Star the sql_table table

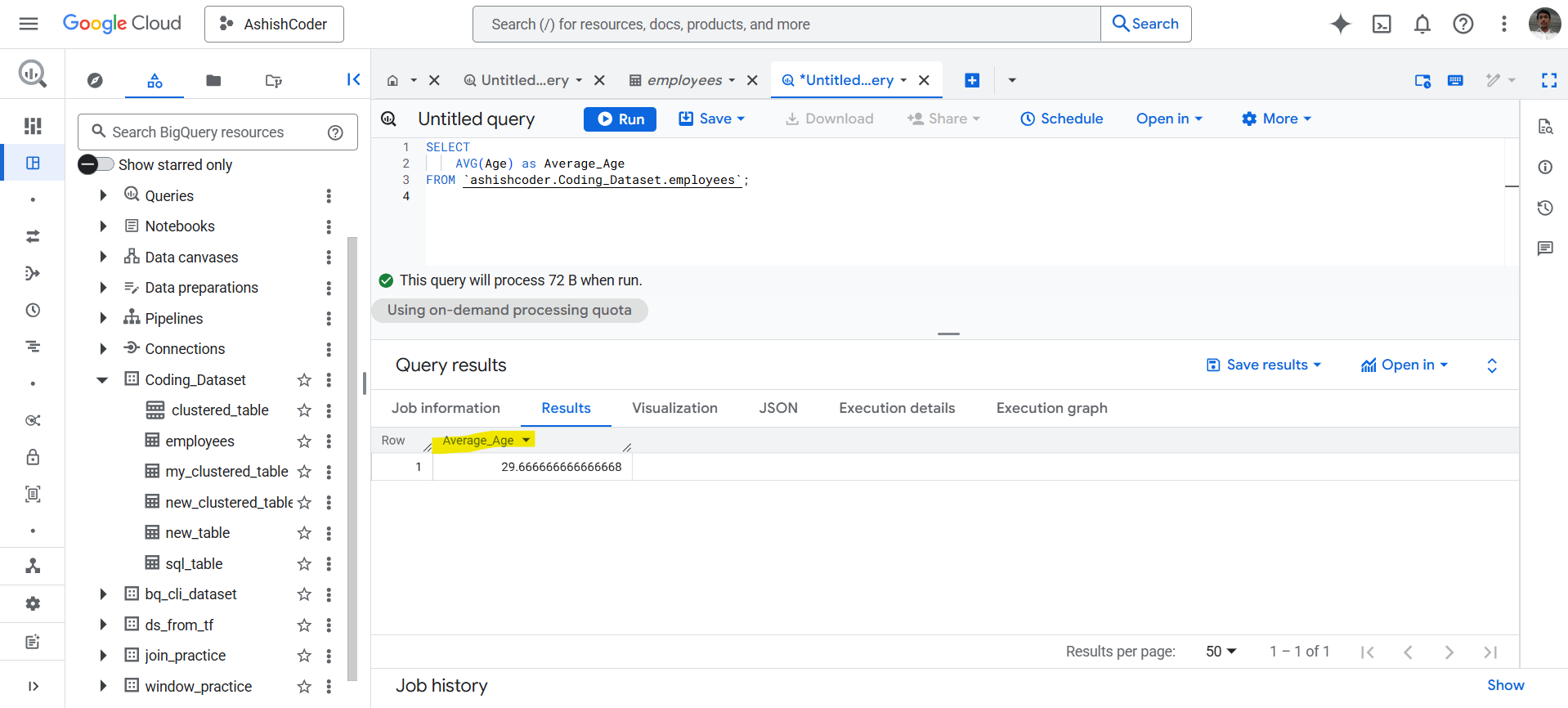[x=304, y=564]
